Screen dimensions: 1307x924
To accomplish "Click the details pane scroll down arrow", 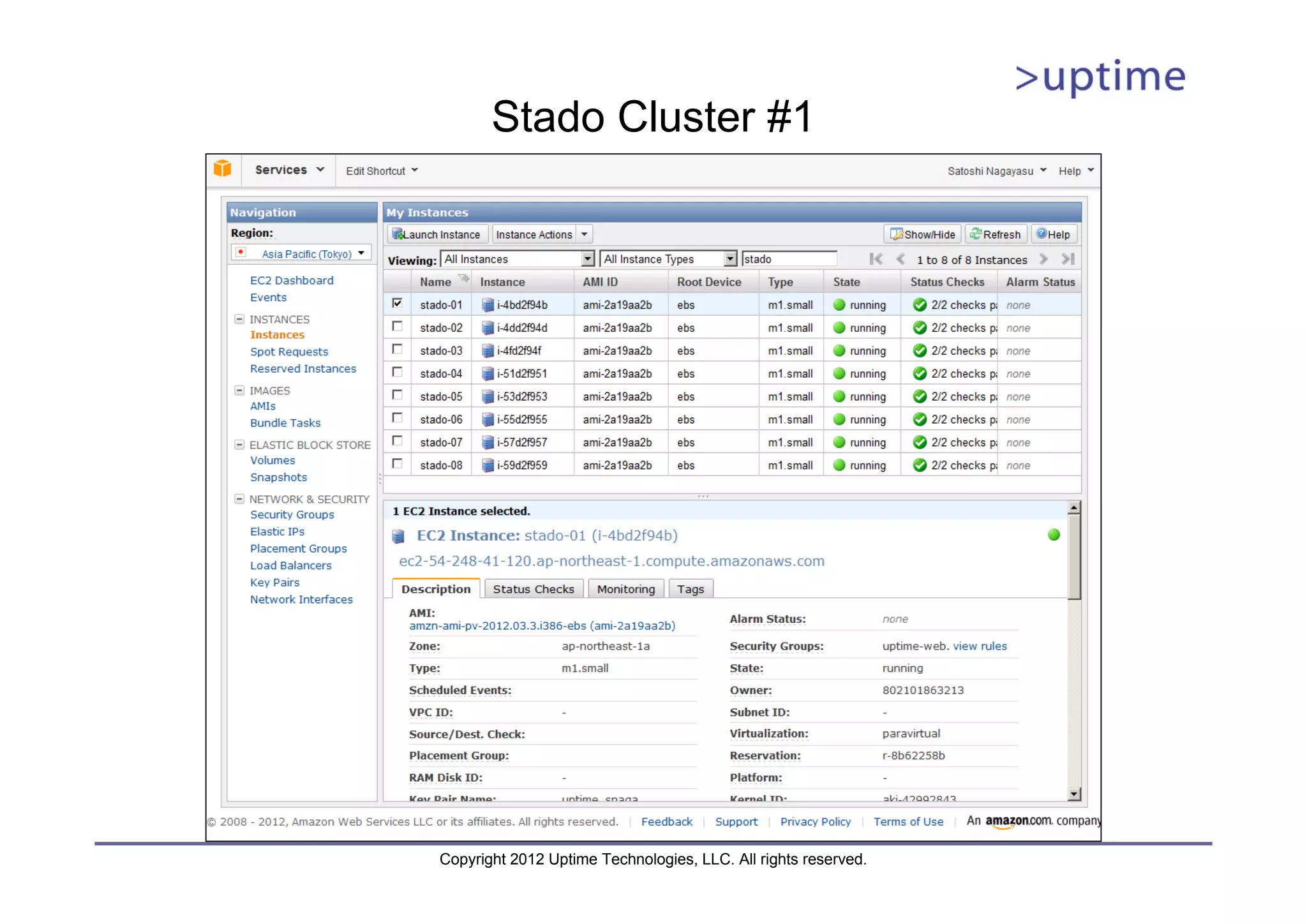I will (x=1074, y=794).
